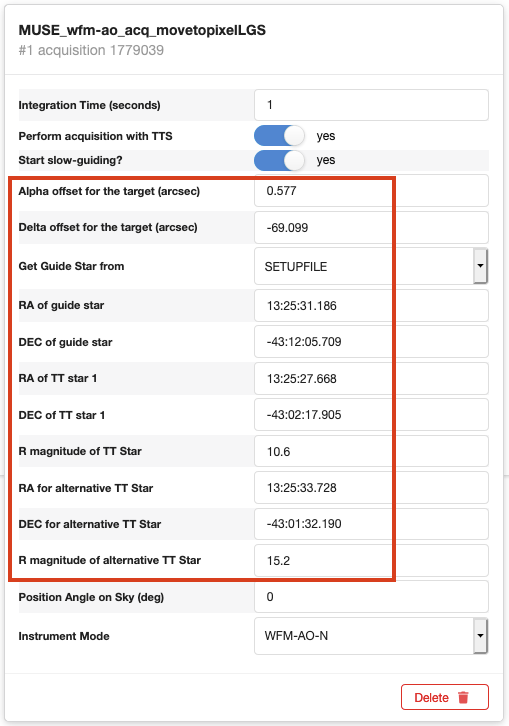Click Position Angle on Sky input field
Viewport: 509px width, 726px height.
click(371, 596)
